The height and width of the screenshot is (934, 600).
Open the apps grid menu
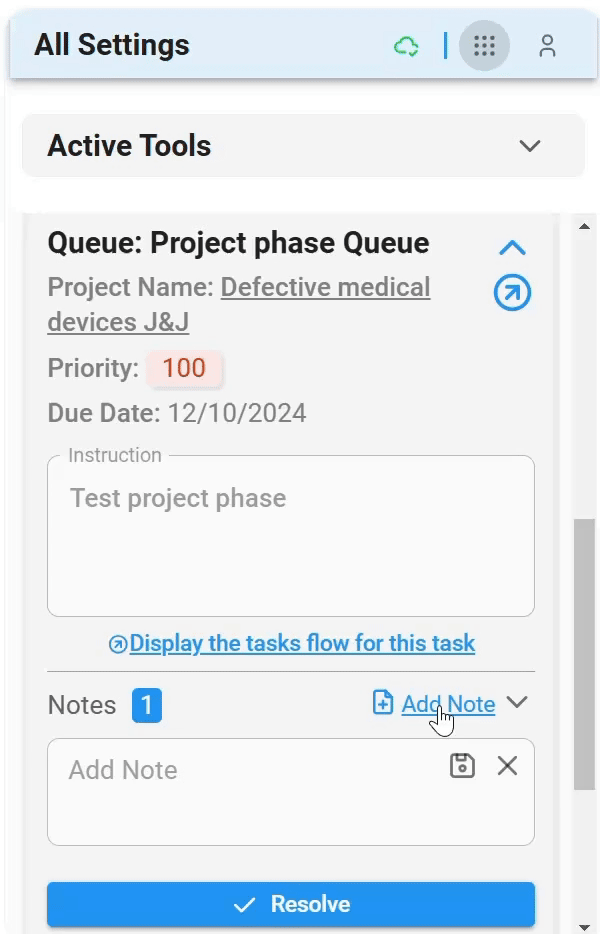coord(484,46)
